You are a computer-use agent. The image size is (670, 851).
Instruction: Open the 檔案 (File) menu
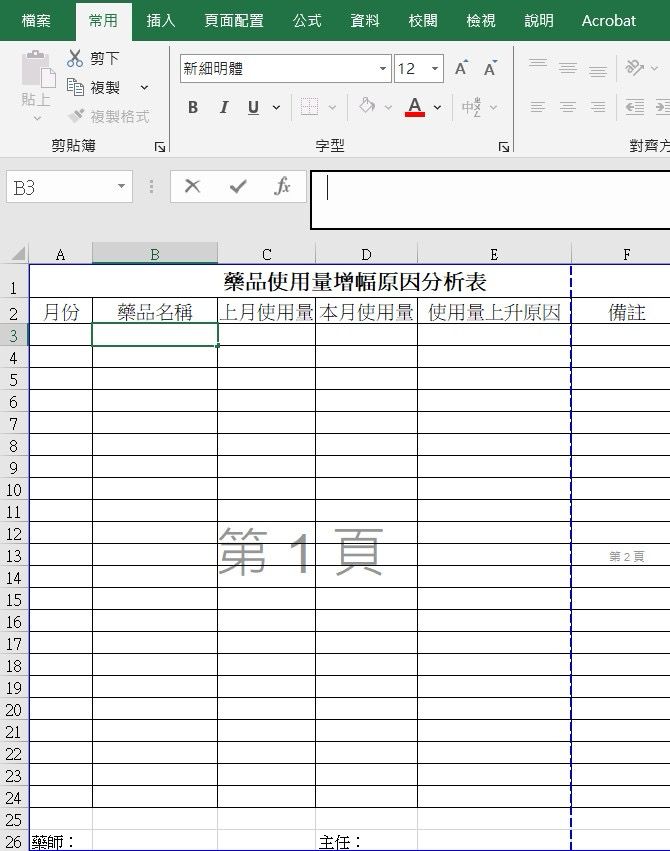(x=37, y=20)
